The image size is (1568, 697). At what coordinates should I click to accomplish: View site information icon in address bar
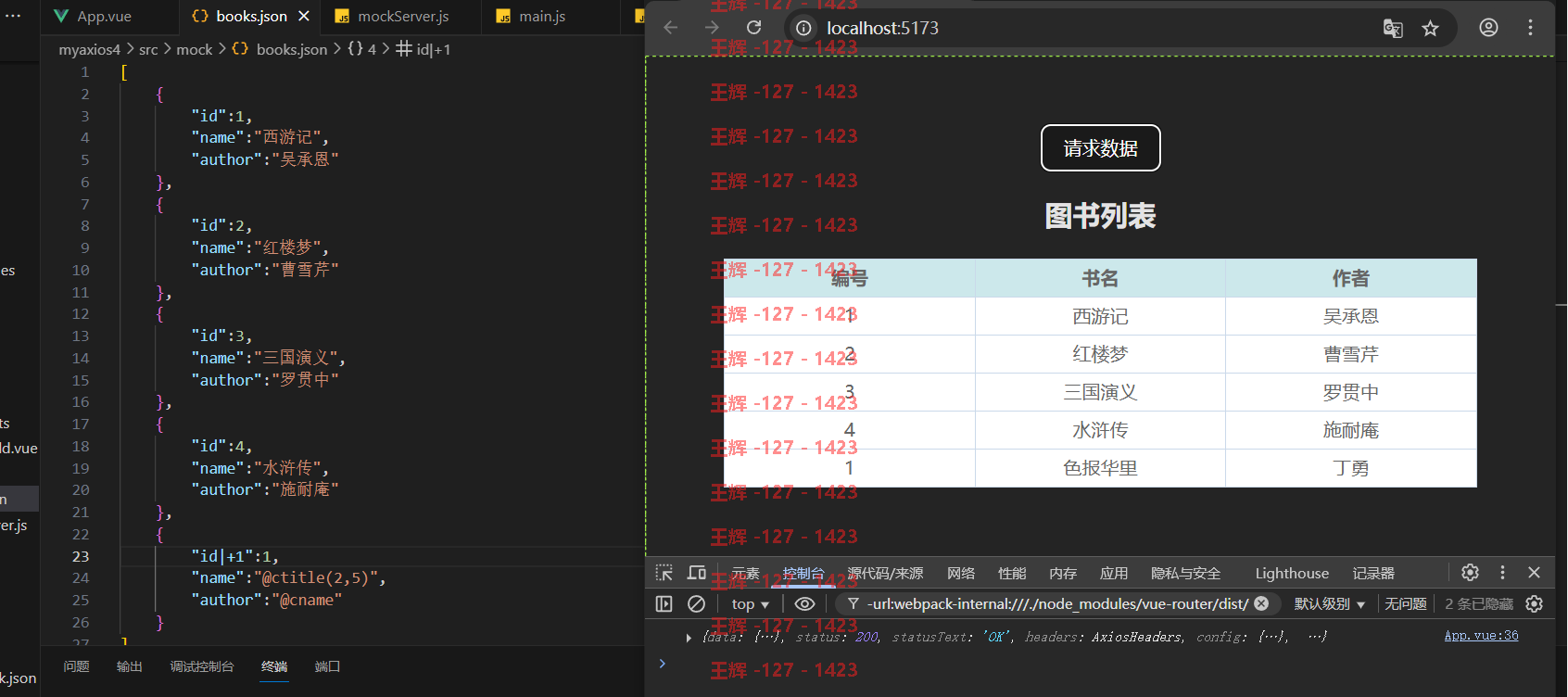(803, 28)
